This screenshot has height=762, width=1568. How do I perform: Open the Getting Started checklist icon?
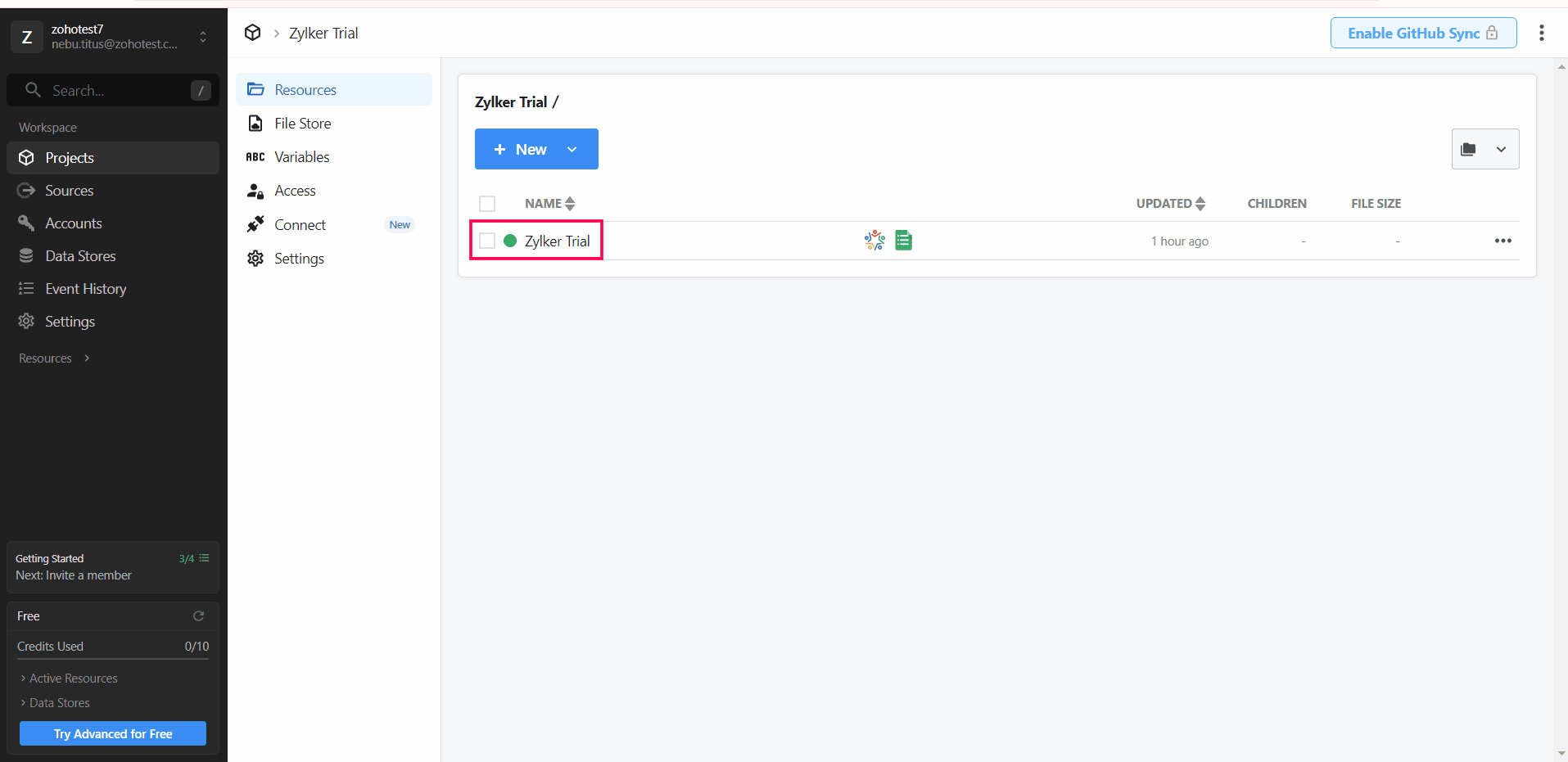click(x=204, y=558)
